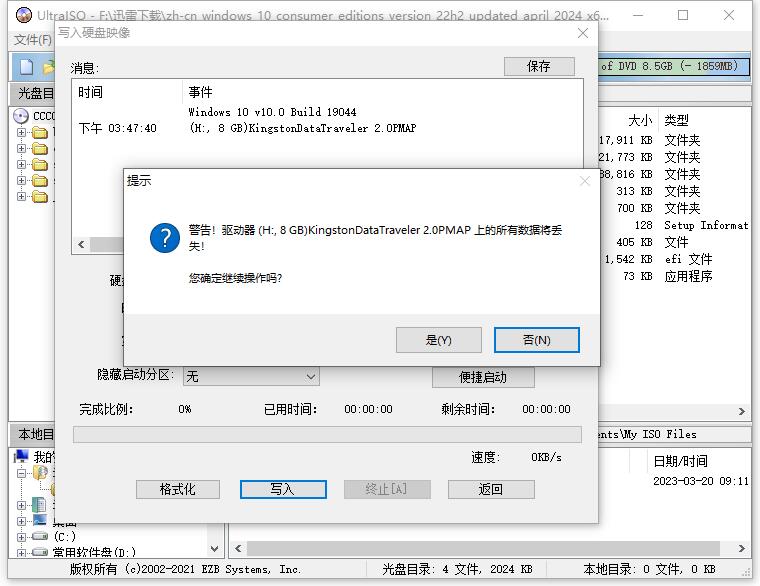Click the 0KB/s speed value
The height and width of the screenshot is (586, 760).
click(546, 457)
